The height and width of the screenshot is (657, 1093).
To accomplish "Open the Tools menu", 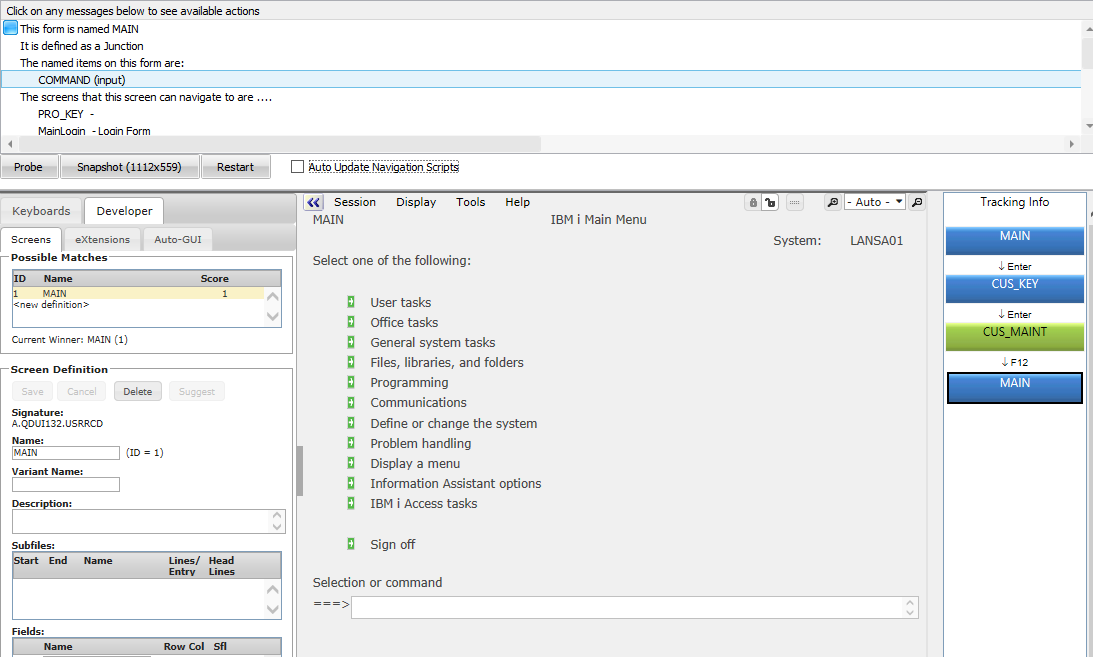I will click(x=470, y=202).
